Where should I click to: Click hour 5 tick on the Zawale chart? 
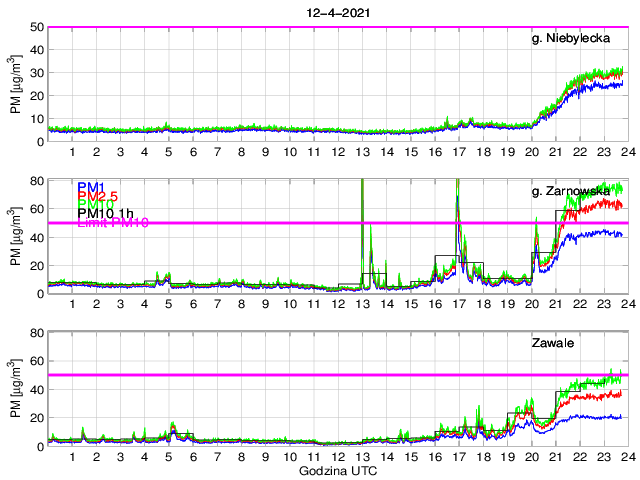168,456
